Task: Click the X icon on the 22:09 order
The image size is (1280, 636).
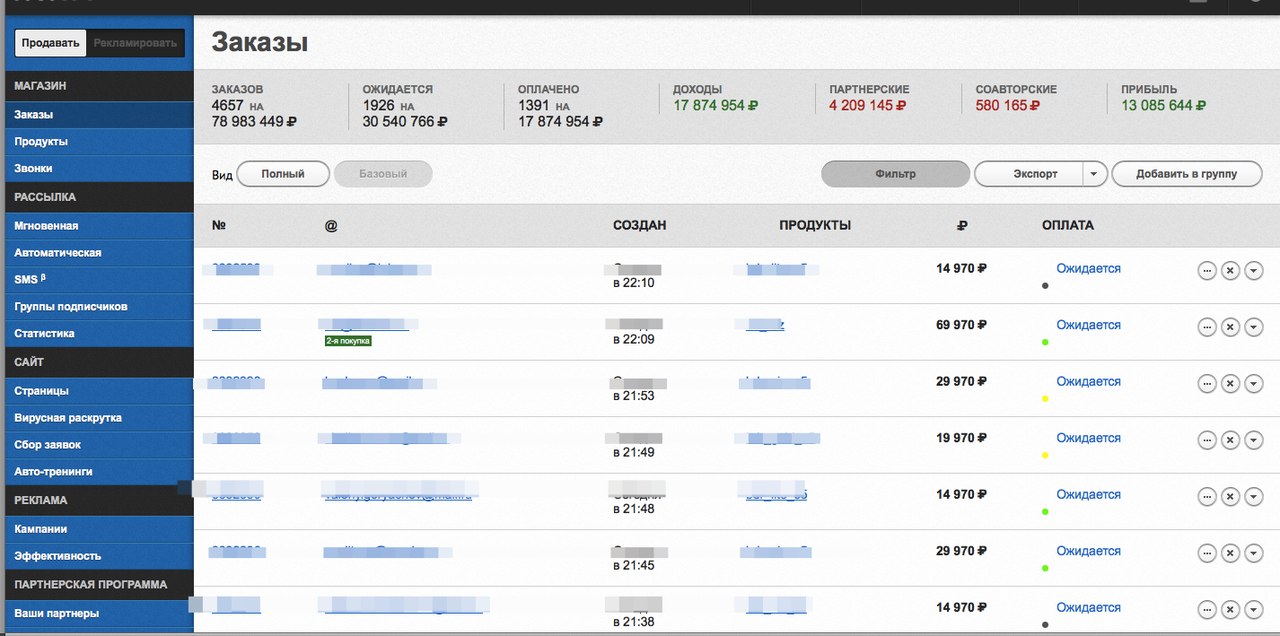Action: coord(1230,327)
